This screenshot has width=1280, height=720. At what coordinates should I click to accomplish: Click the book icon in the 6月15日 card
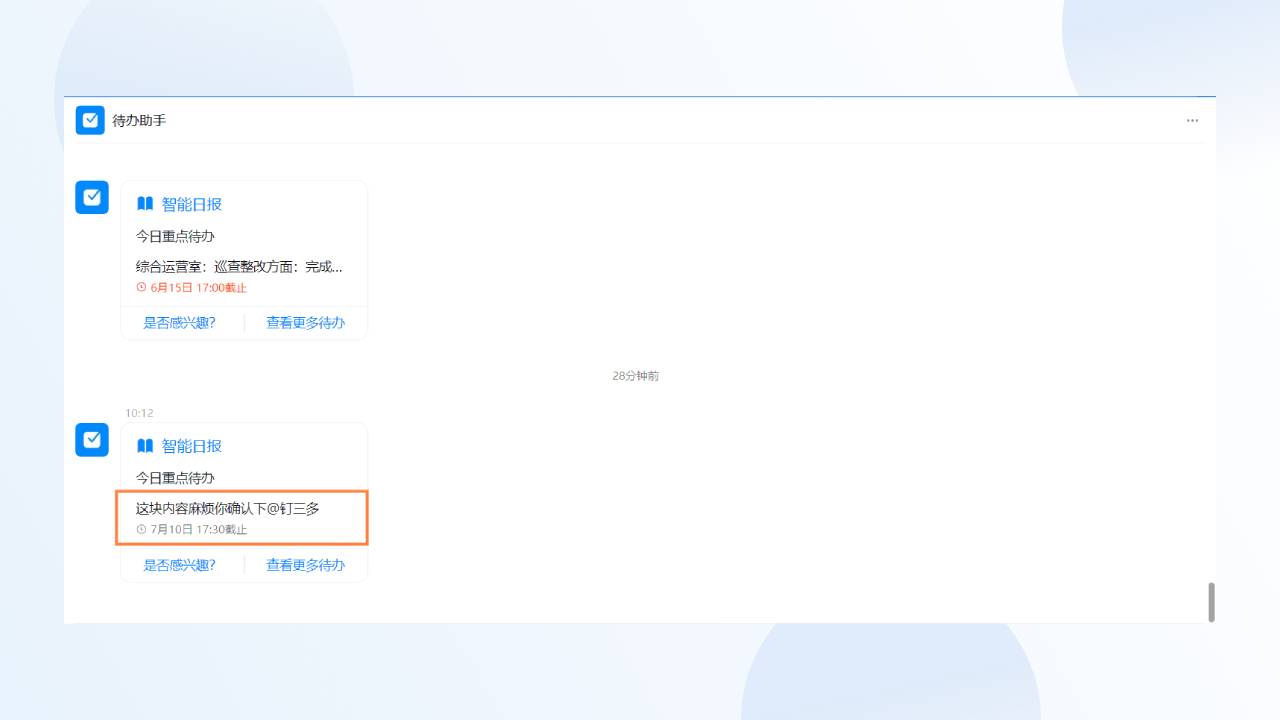145,204
